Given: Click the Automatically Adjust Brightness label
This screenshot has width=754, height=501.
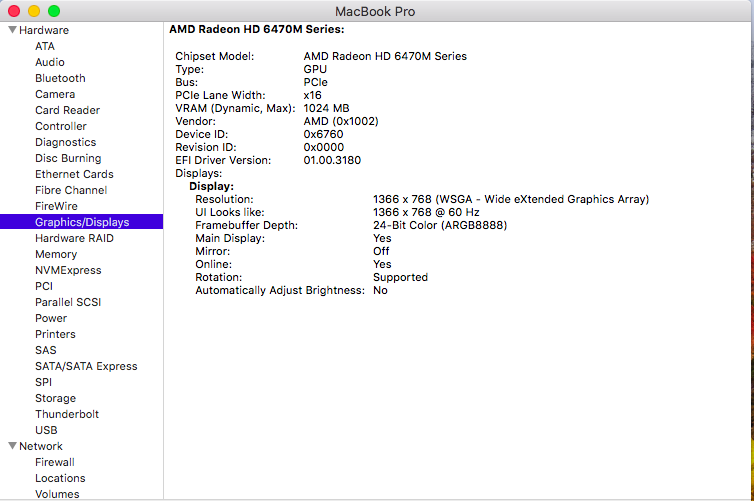Looking at the screenshot, I should [280, 290].
